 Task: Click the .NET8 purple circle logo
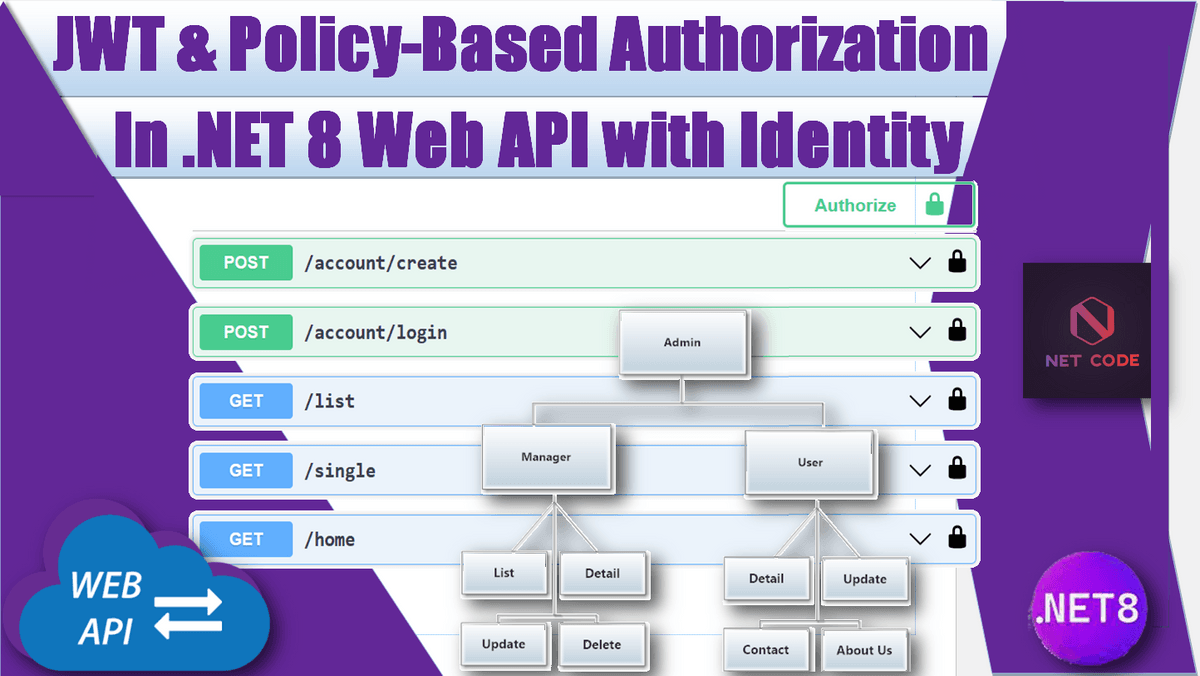click(x=1090, y=609)
